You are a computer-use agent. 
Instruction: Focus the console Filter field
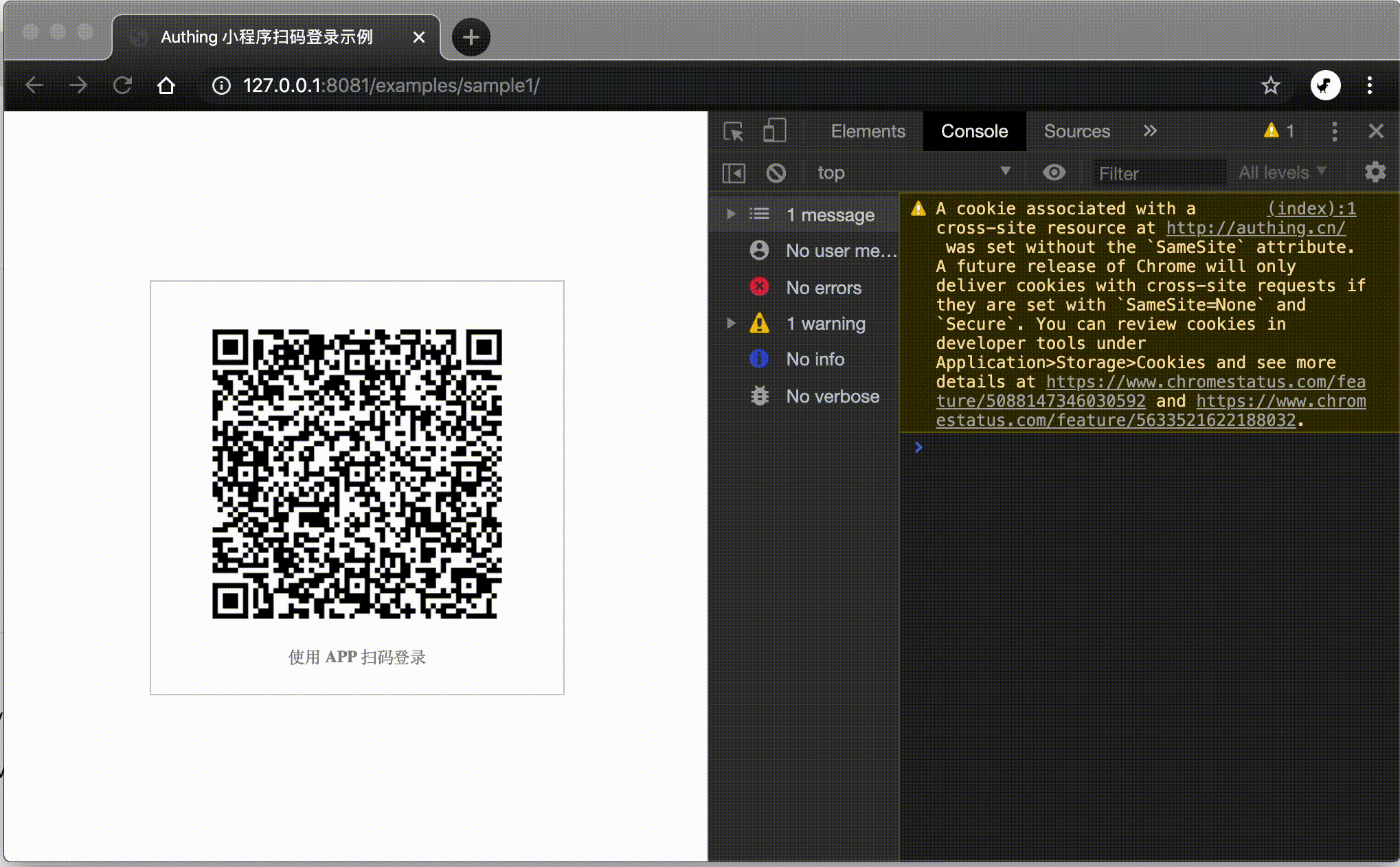click(1159, 173)
